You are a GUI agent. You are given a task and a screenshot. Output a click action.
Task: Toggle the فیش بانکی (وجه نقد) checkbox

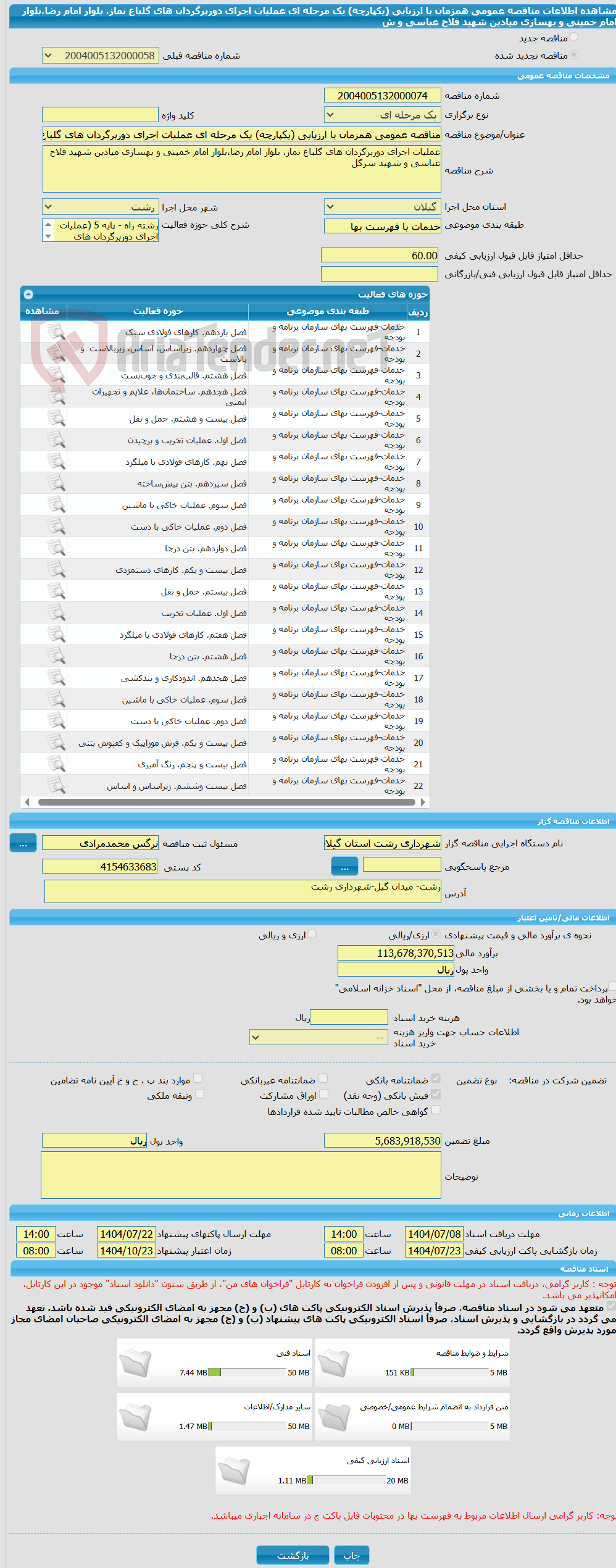[436, 1094]
